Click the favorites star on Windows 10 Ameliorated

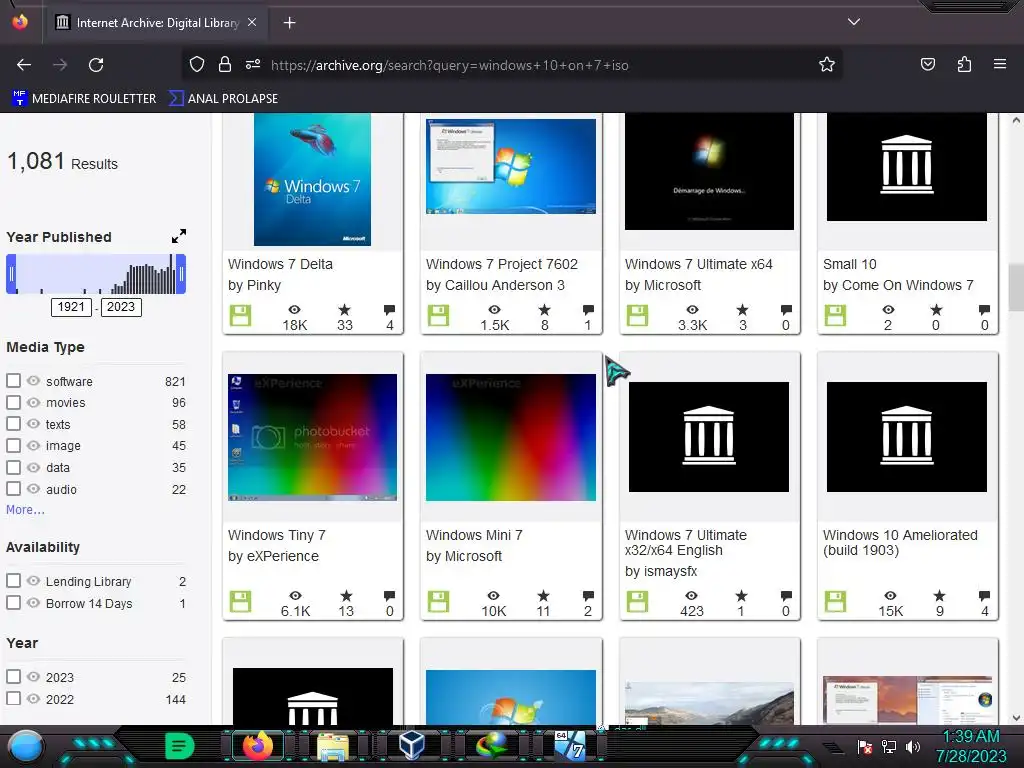tap(939, 596)
